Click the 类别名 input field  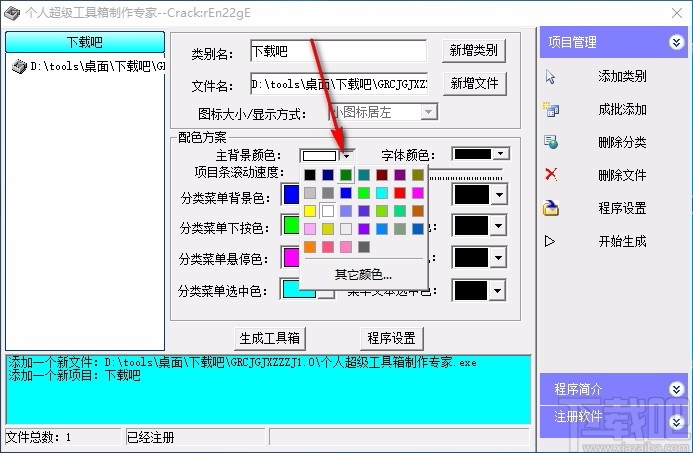point(339,51)
